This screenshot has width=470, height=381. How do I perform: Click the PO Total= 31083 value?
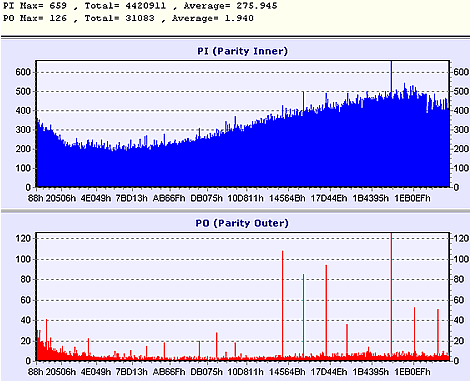click(x=120, y=18)
